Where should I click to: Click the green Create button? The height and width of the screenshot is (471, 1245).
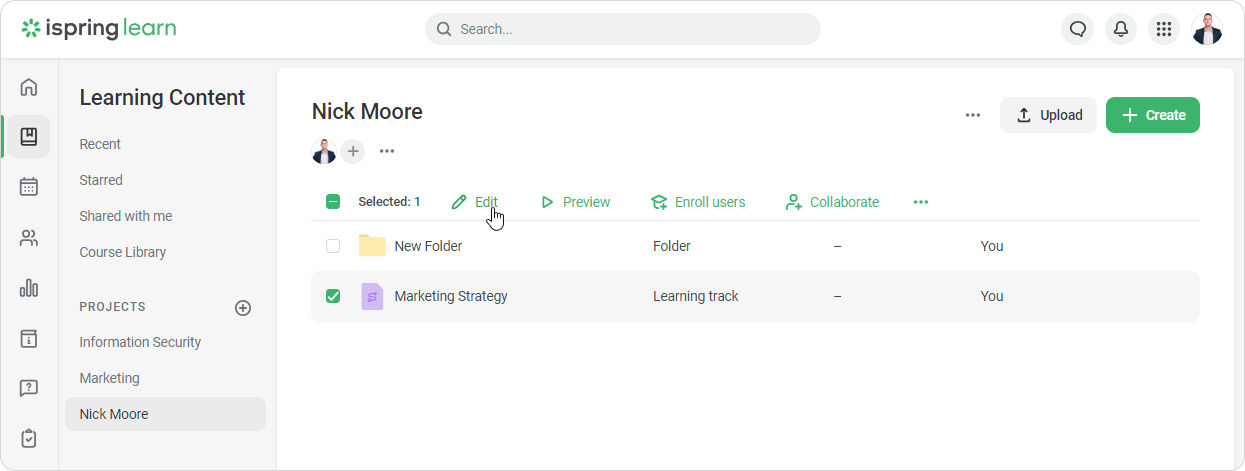1152,115
